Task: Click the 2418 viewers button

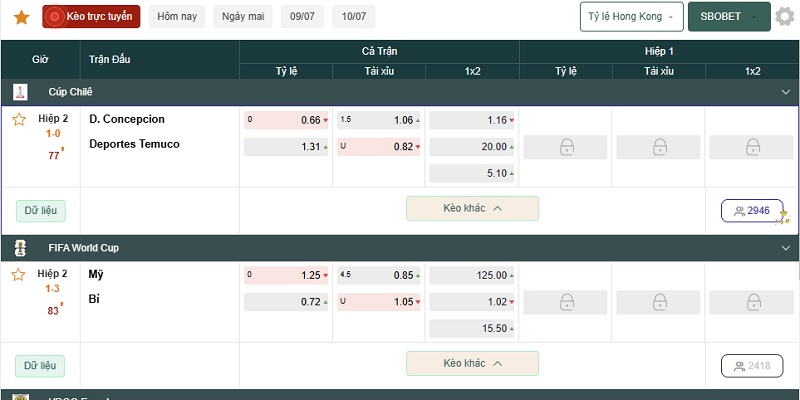Action: pos(752,366)
